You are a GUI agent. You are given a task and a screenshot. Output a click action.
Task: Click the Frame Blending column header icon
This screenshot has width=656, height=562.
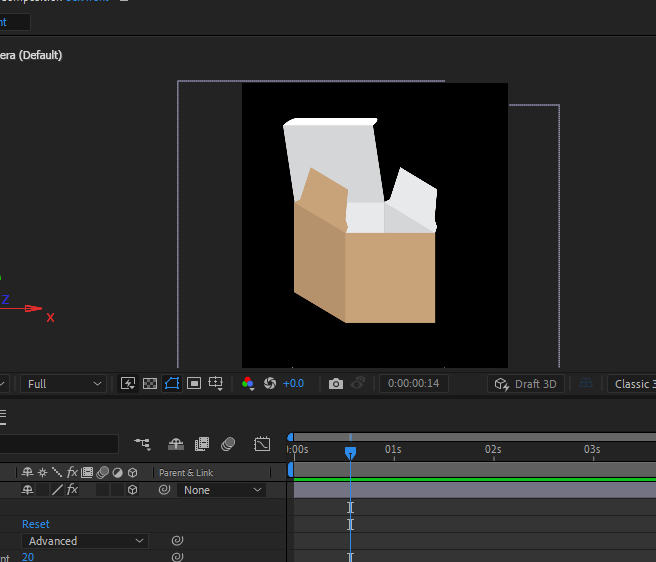[87, 472]
